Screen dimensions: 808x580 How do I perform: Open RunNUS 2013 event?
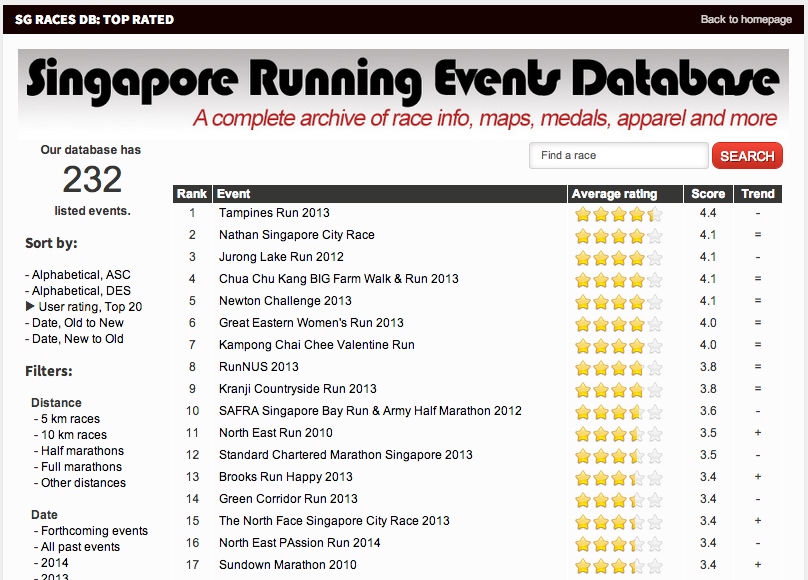(259, 367)
